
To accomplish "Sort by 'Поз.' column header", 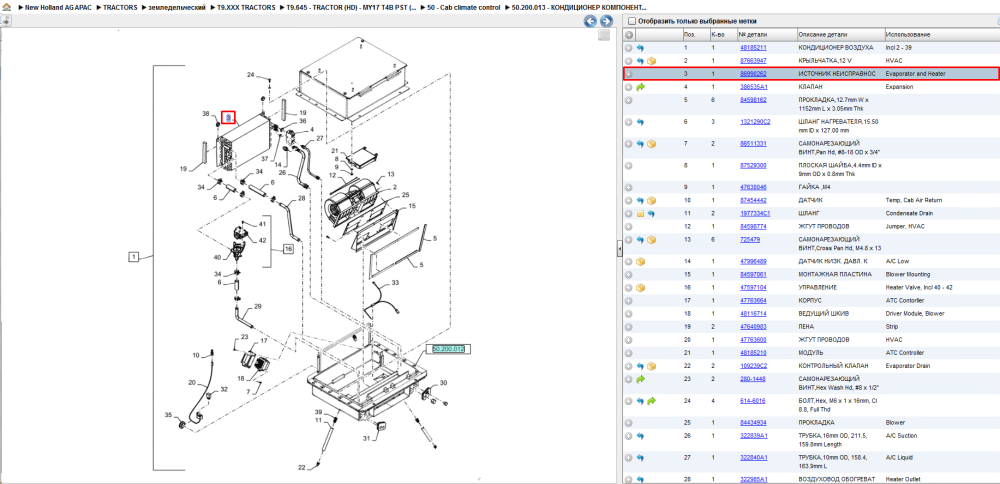I will tap(695, 34).
